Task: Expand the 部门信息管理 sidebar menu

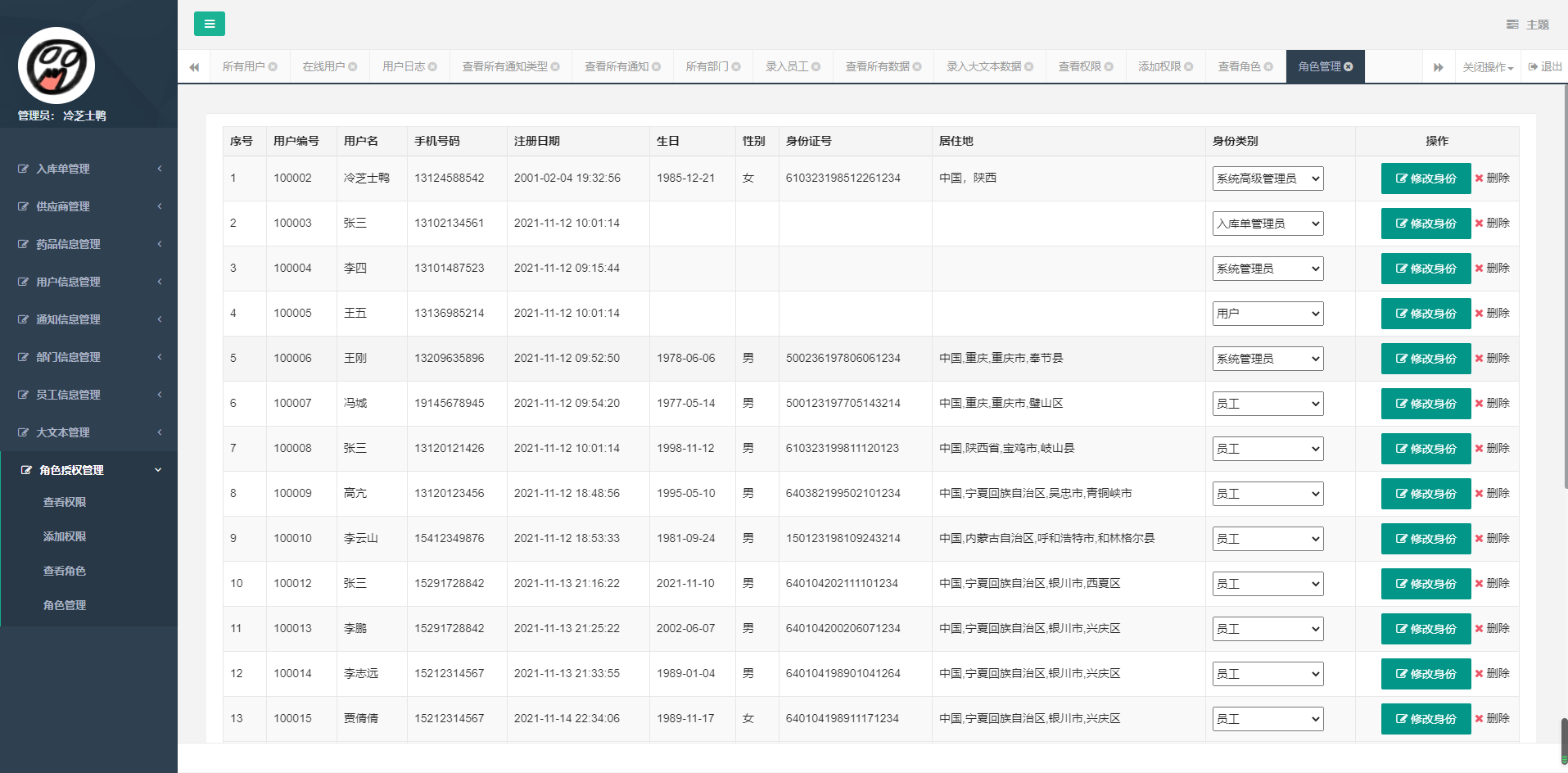Action: 88,357
